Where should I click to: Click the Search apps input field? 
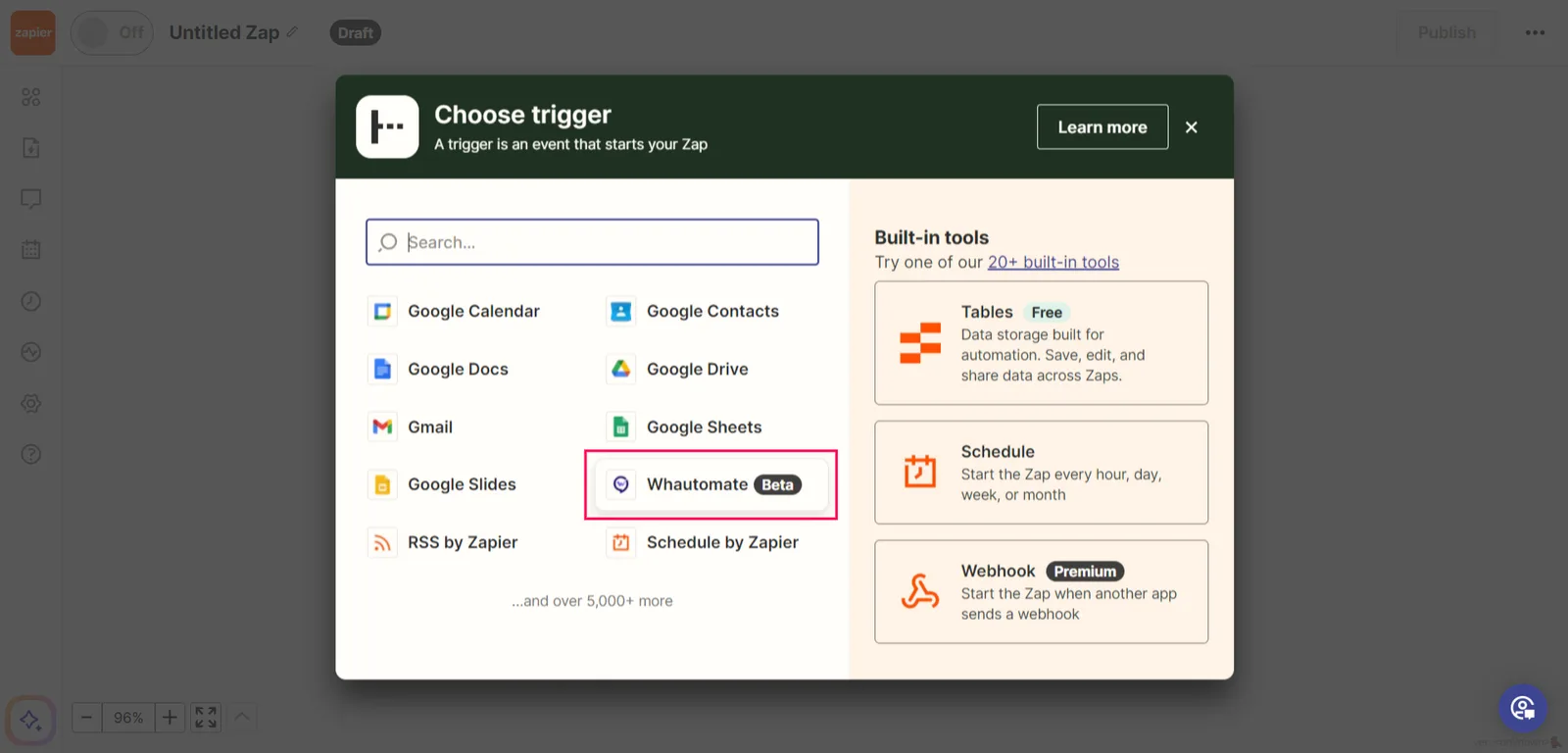point(592,242)
